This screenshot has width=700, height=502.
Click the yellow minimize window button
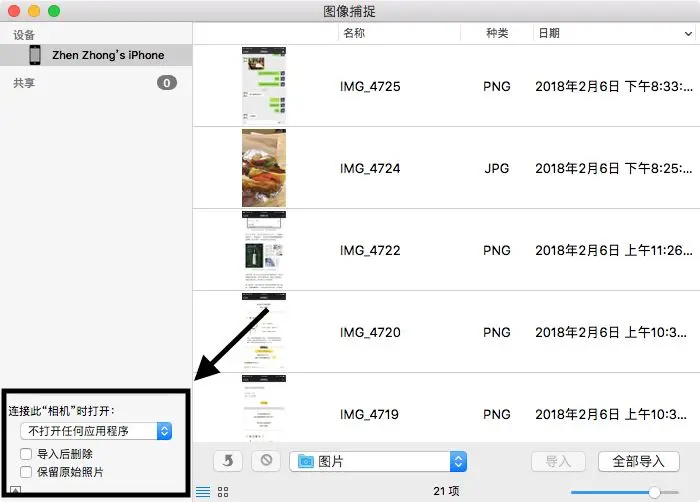(x=34, y=11)
